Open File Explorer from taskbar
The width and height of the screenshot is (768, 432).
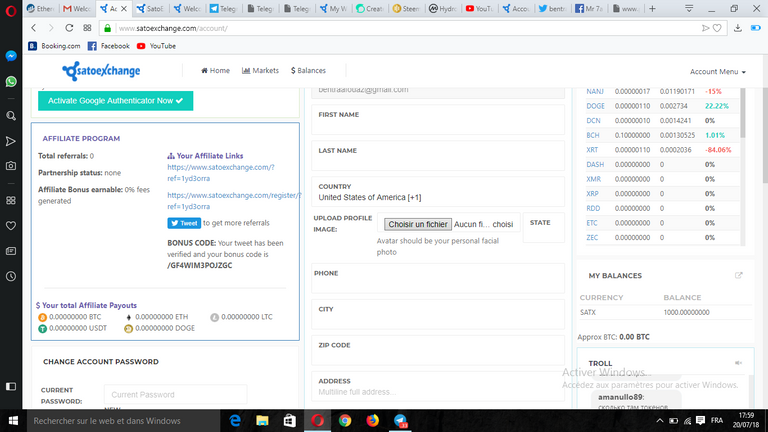263,421
